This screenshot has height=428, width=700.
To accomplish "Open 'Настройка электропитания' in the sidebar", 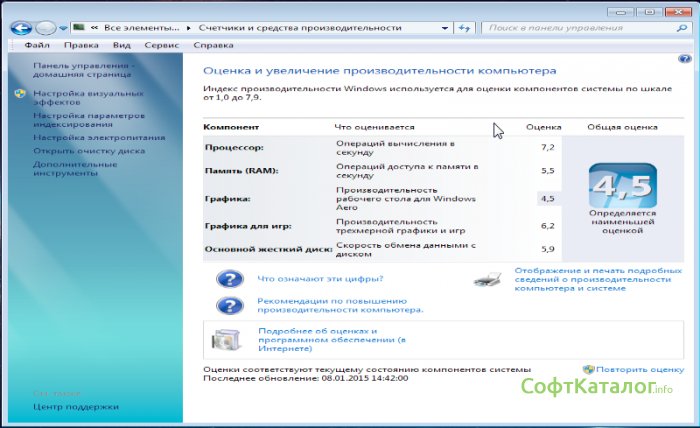I will (x=85, y=136).
